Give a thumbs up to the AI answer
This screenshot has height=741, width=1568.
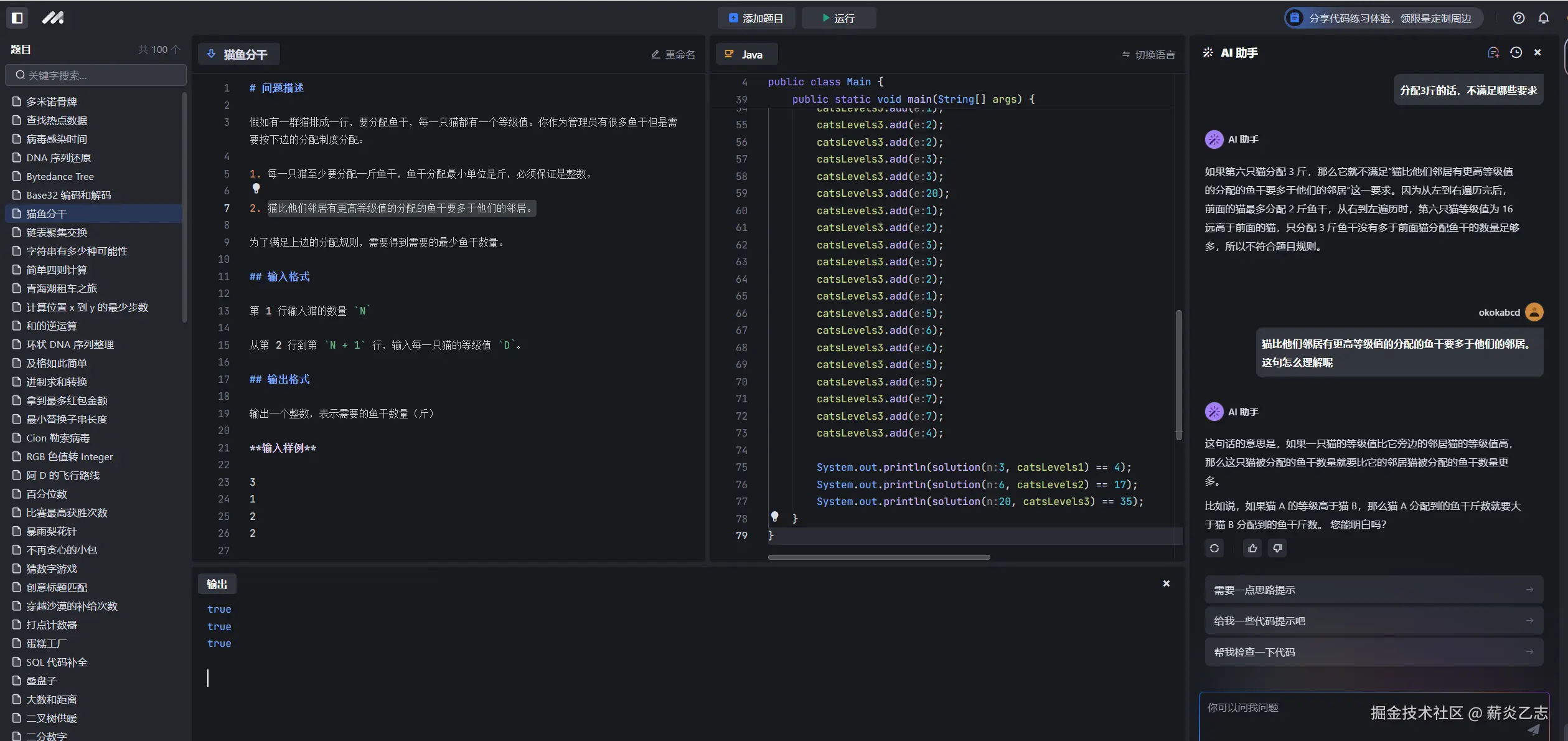tap(1252, 549)
